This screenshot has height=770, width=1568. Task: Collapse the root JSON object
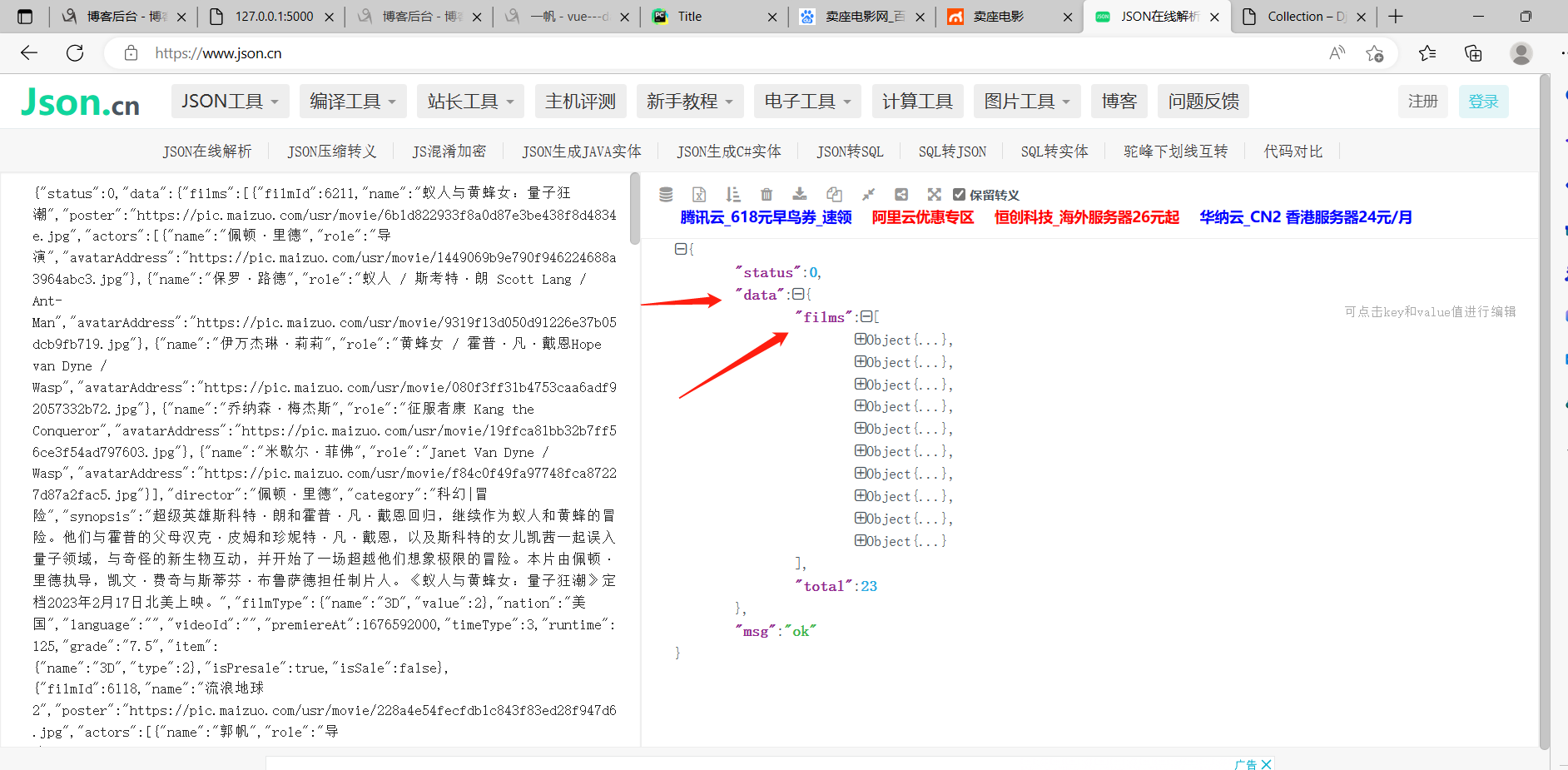680,249
